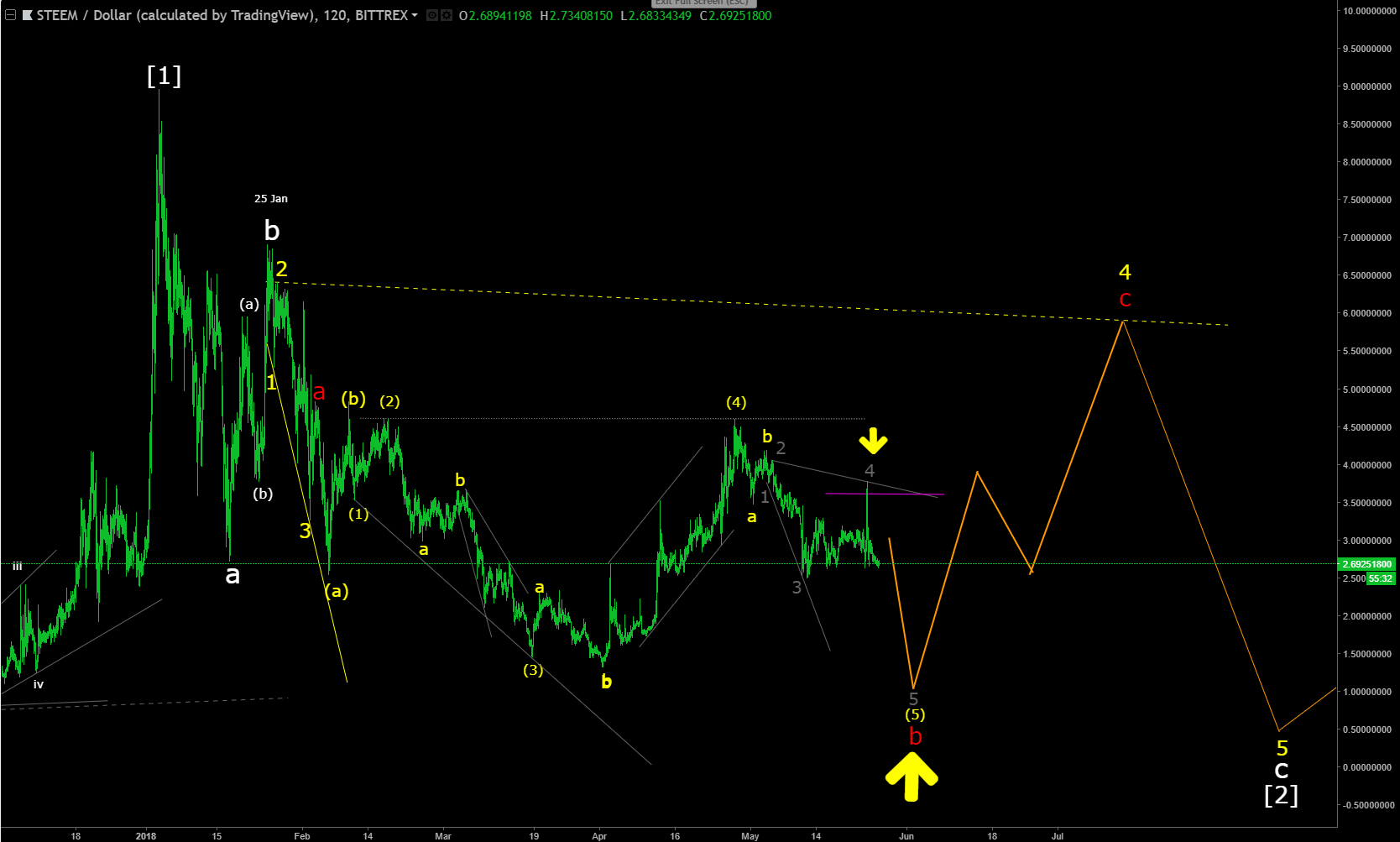
Task: Click the 9.00000000 price axis label
Action: pyautogui.click(x=1367, y=86)
